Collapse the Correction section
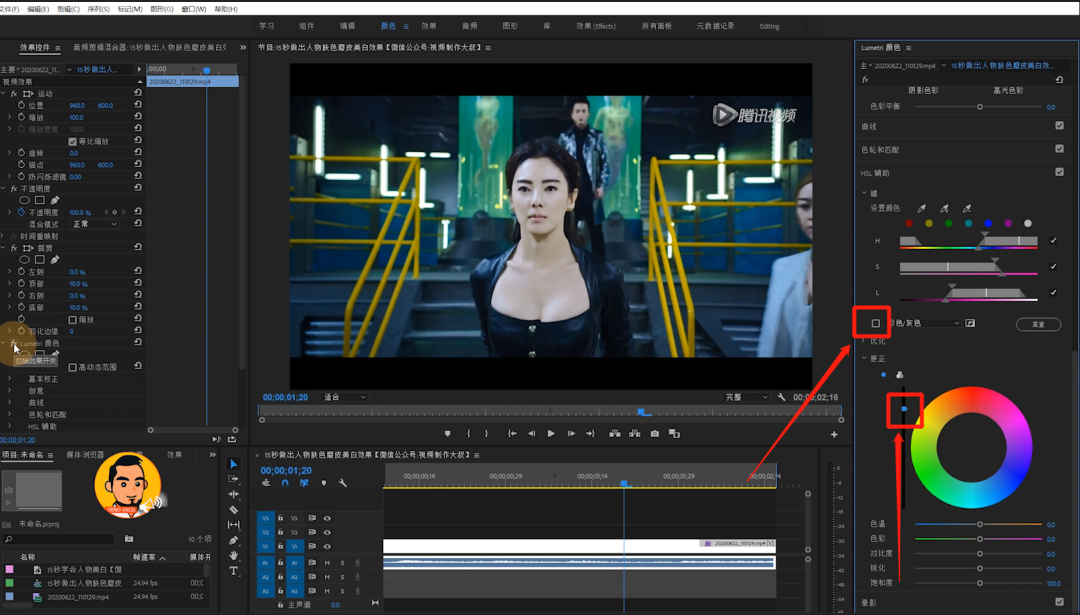This screenshot has height=615, width=1080. 864,358
